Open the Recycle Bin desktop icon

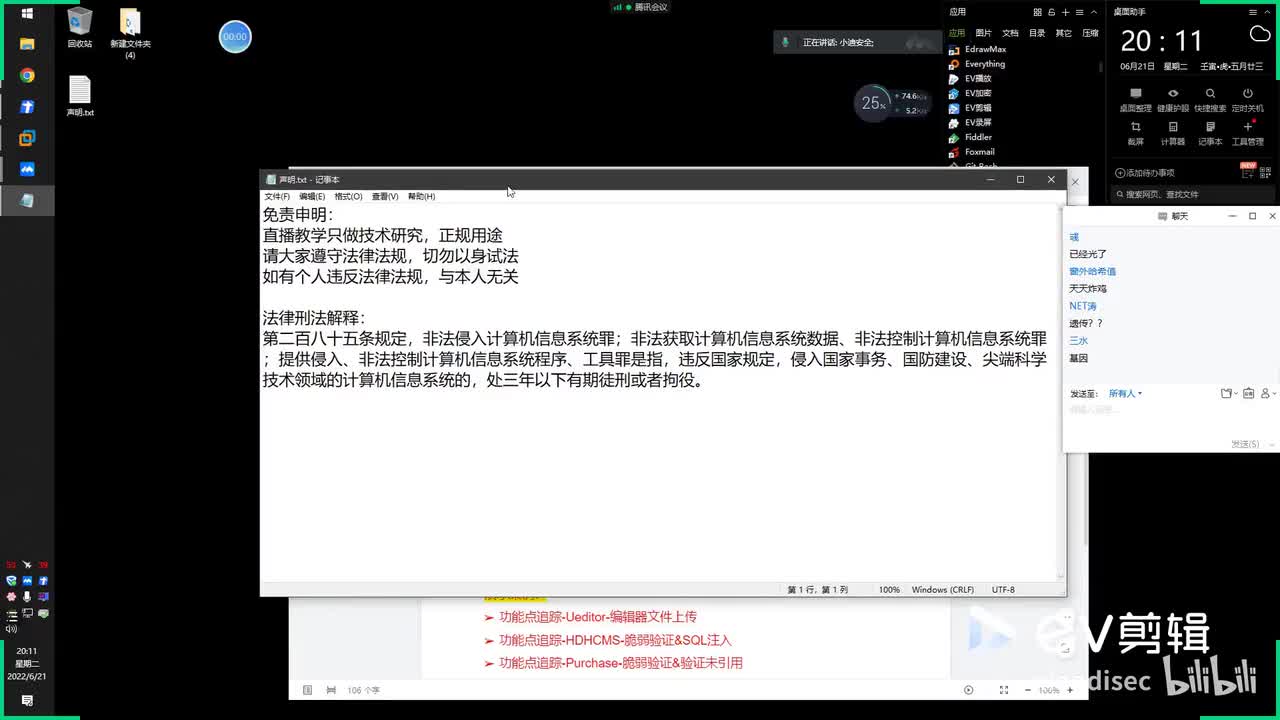pyautogui.click(x=80, y=27)
